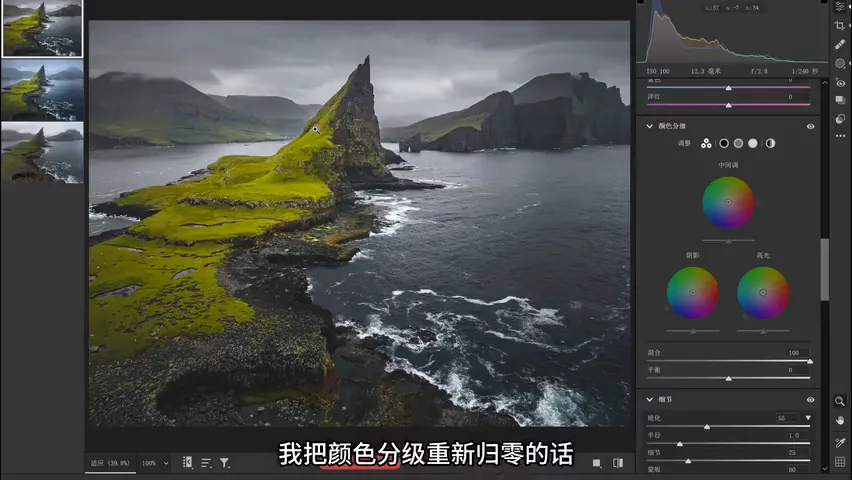Viewport: 852px width, 480px height.
Task: Toggle the grid overlay icon
Action: tap(840, 462)
